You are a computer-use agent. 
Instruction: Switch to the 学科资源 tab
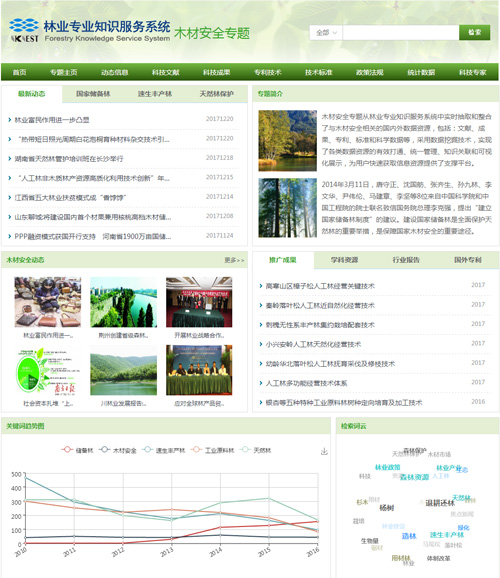click(x=344, y=260)
